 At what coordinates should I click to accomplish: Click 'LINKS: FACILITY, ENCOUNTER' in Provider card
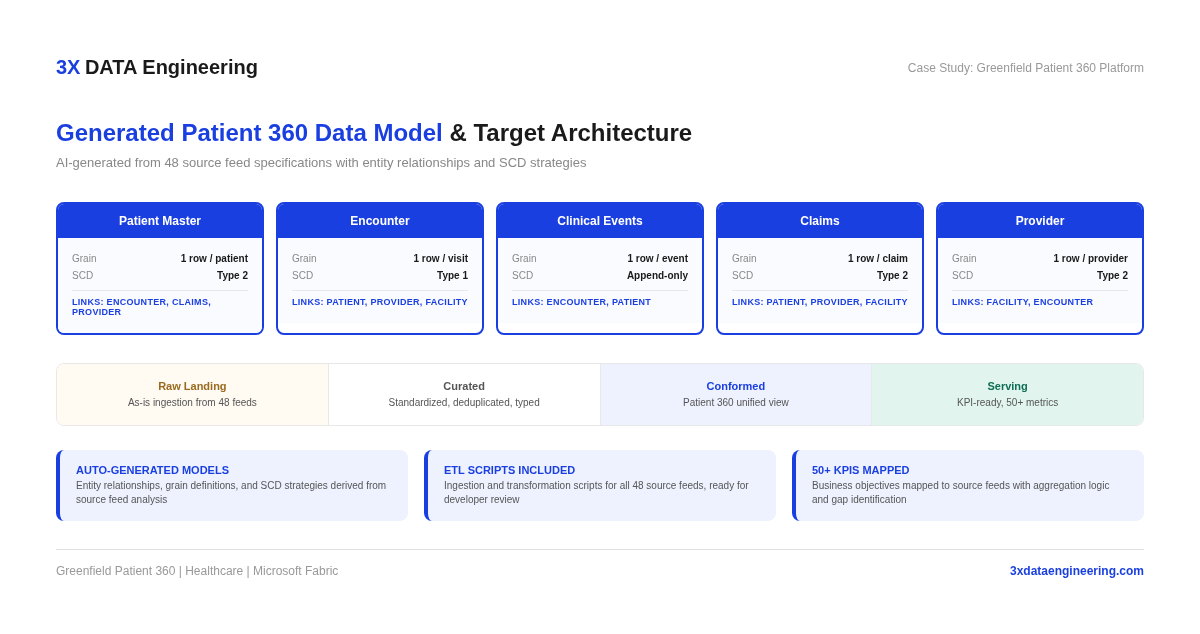[x=1022, y=302]
